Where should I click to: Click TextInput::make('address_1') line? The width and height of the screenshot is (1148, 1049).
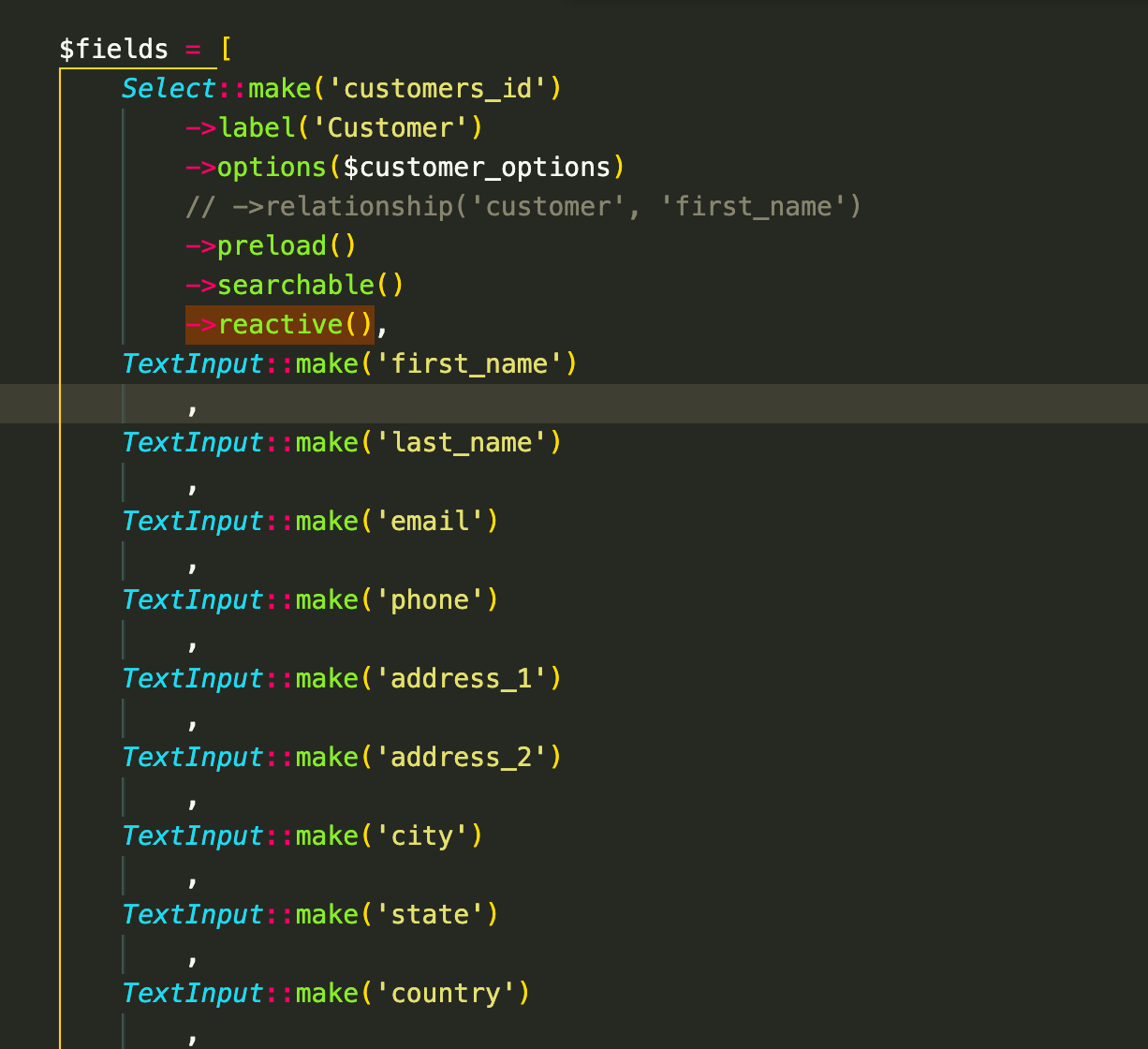340,678
